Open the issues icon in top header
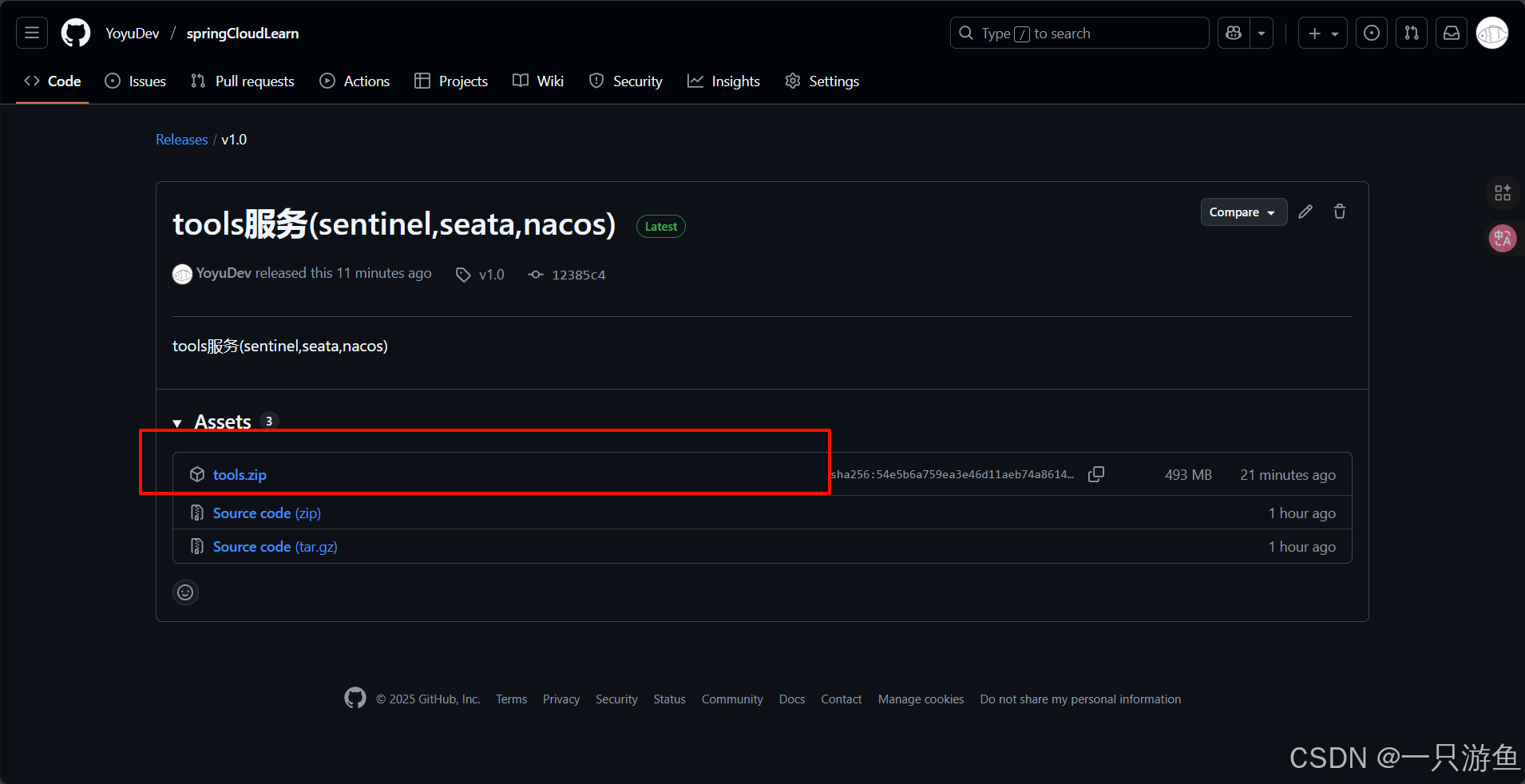 point(1372,33)
